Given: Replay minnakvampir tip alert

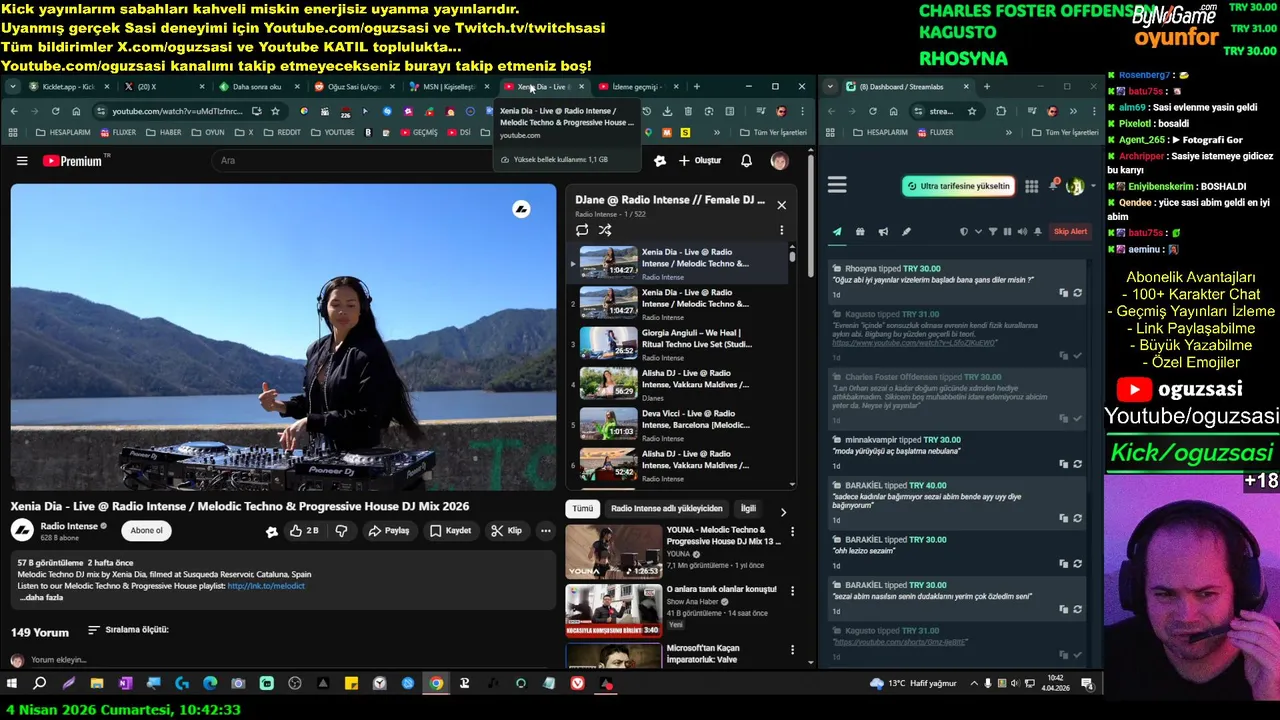Looking at the screenshot, I should pyautogui.click(x=1078, y=464).
